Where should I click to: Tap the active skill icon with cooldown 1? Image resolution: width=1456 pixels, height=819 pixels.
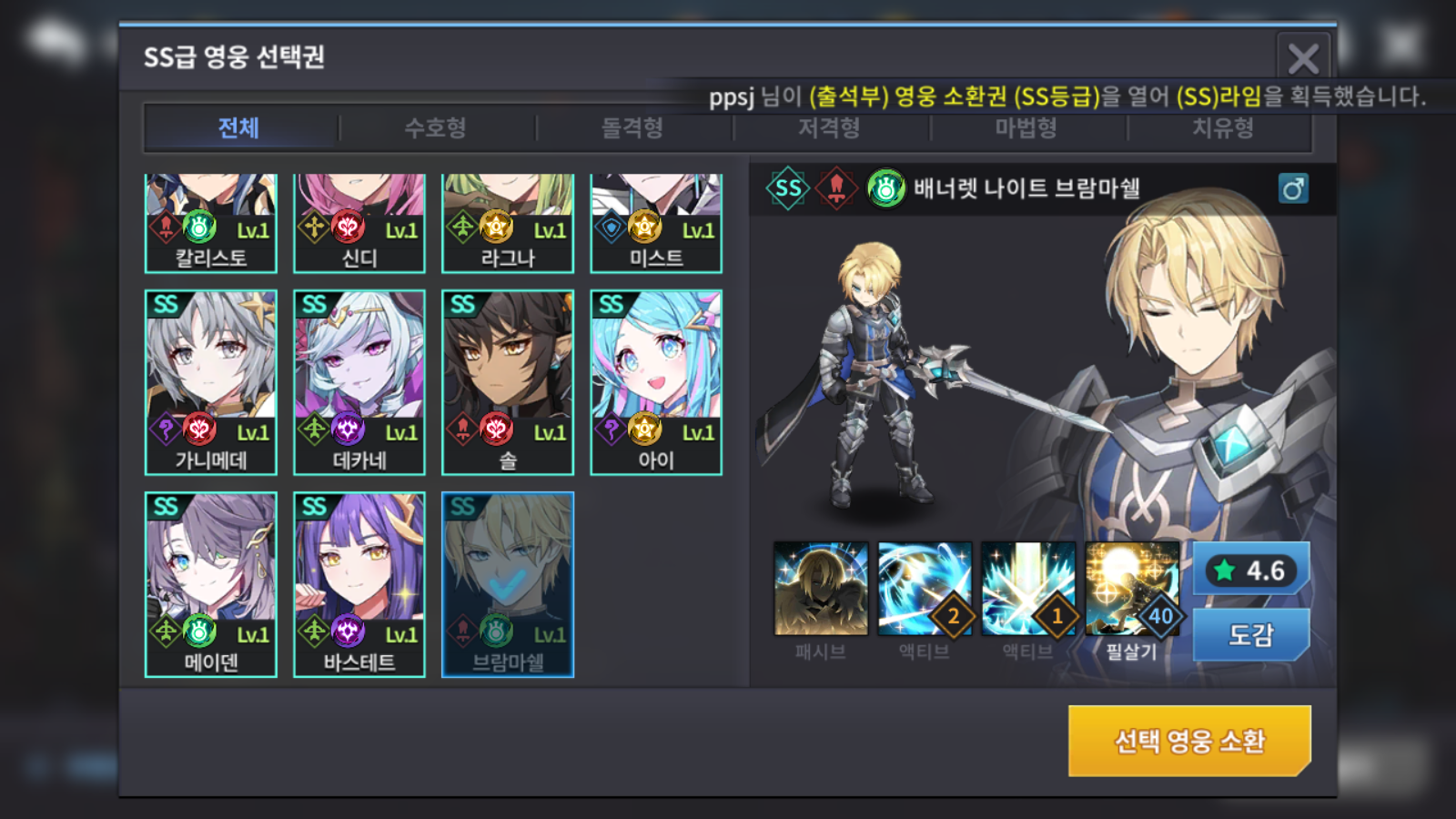[x=1028, y=589]
